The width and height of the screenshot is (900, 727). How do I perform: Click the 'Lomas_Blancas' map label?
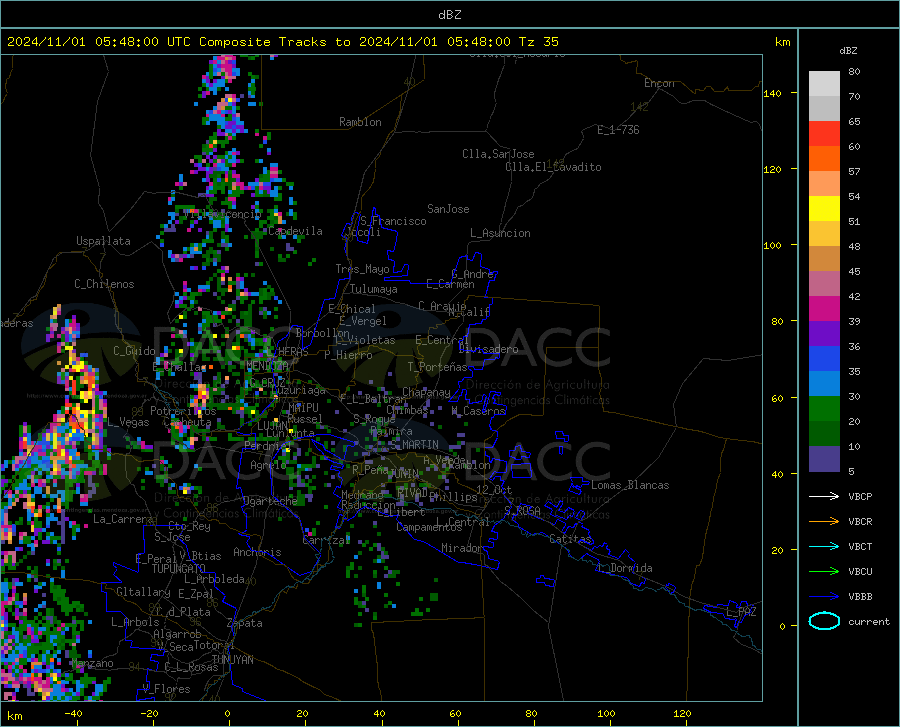point(630,485)
